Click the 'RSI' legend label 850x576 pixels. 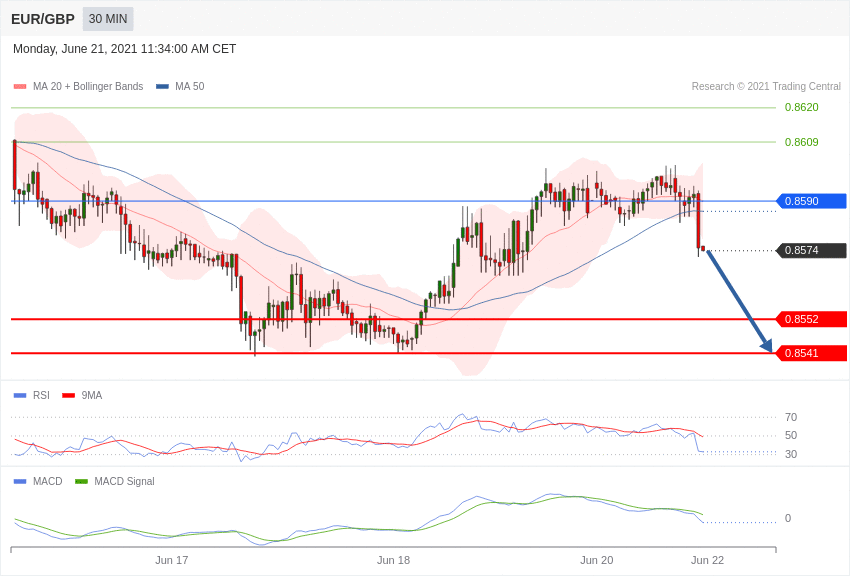(x=41, y=396)
